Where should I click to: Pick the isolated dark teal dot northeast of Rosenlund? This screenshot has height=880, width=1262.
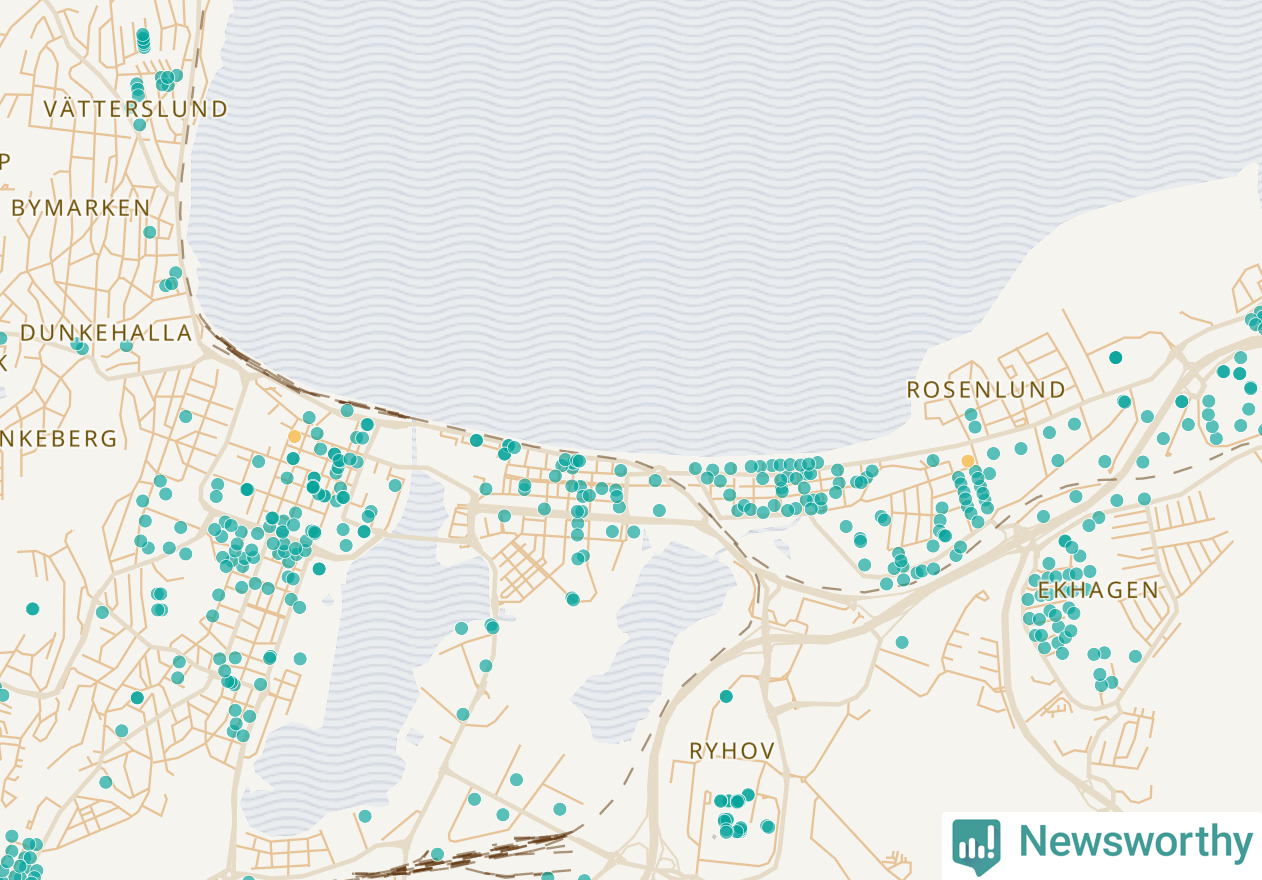pyautogui.click(x=1115, y=357)
